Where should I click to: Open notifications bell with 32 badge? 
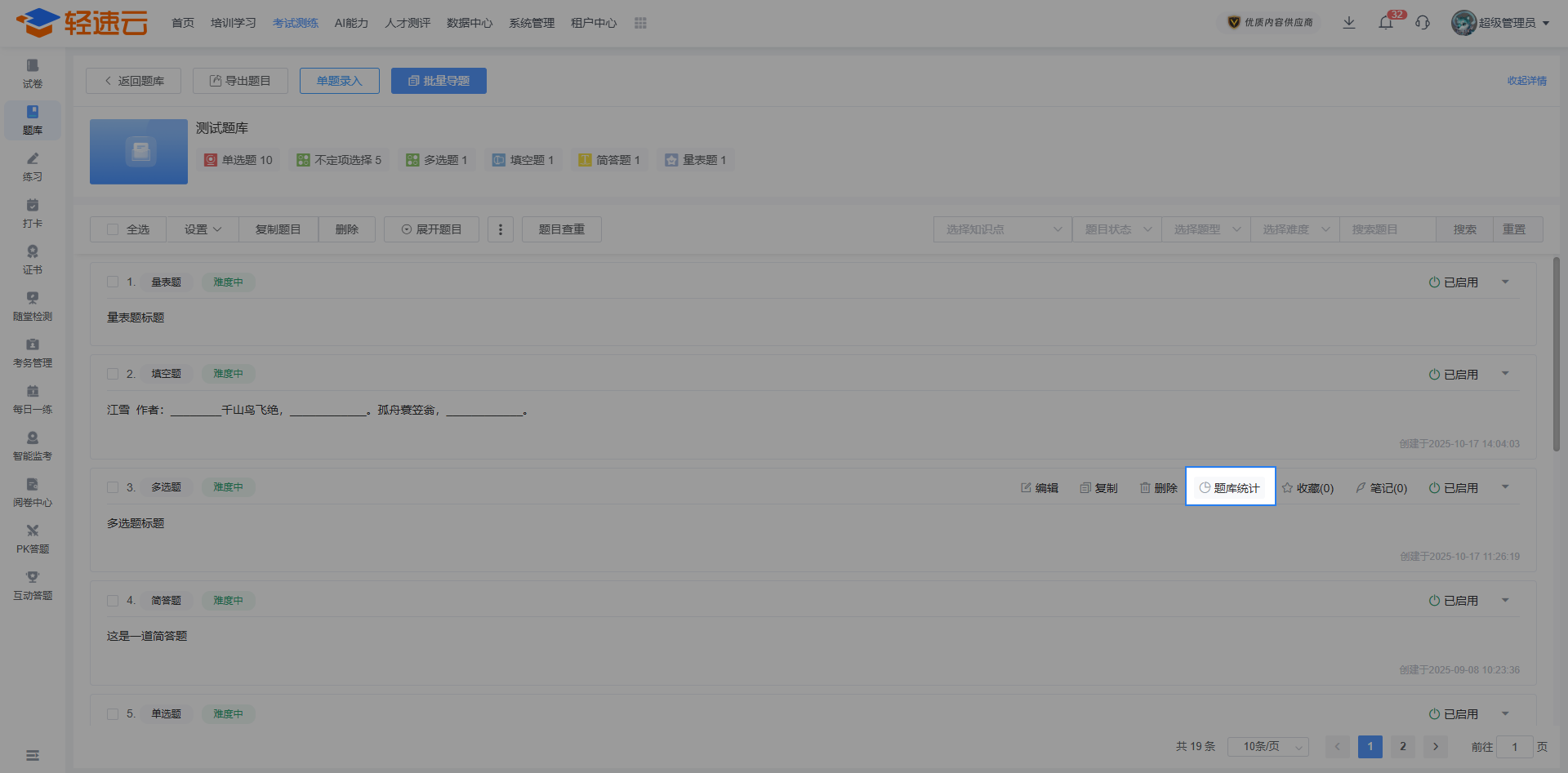[x=1386, y=23]
